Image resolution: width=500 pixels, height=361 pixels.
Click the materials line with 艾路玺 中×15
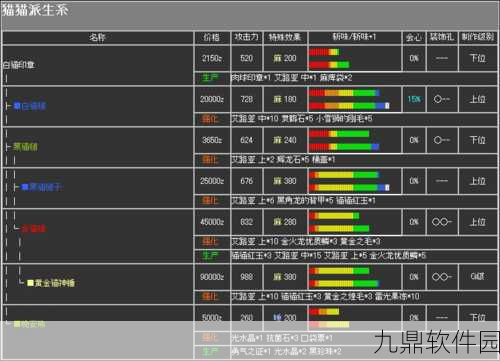coord(329,256)
